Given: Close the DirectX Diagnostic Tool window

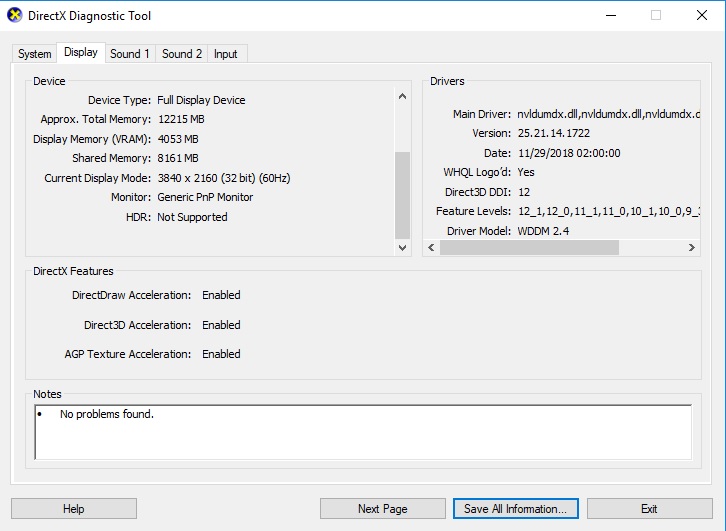Looking at the screenshot, I should [702, 15].
